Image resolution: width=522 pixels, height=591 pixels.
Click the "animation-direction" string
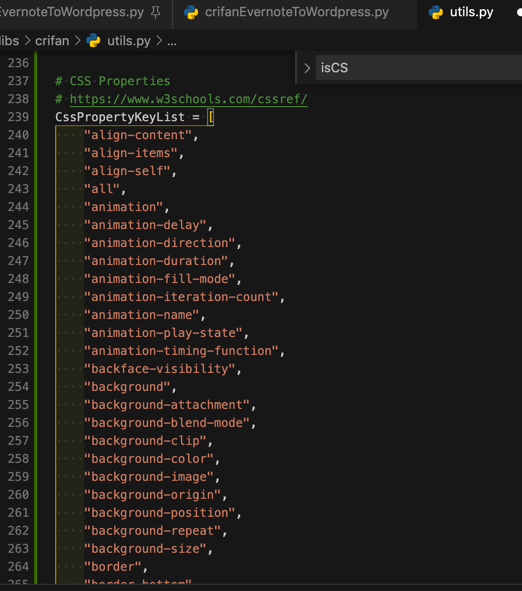(159, 243)
